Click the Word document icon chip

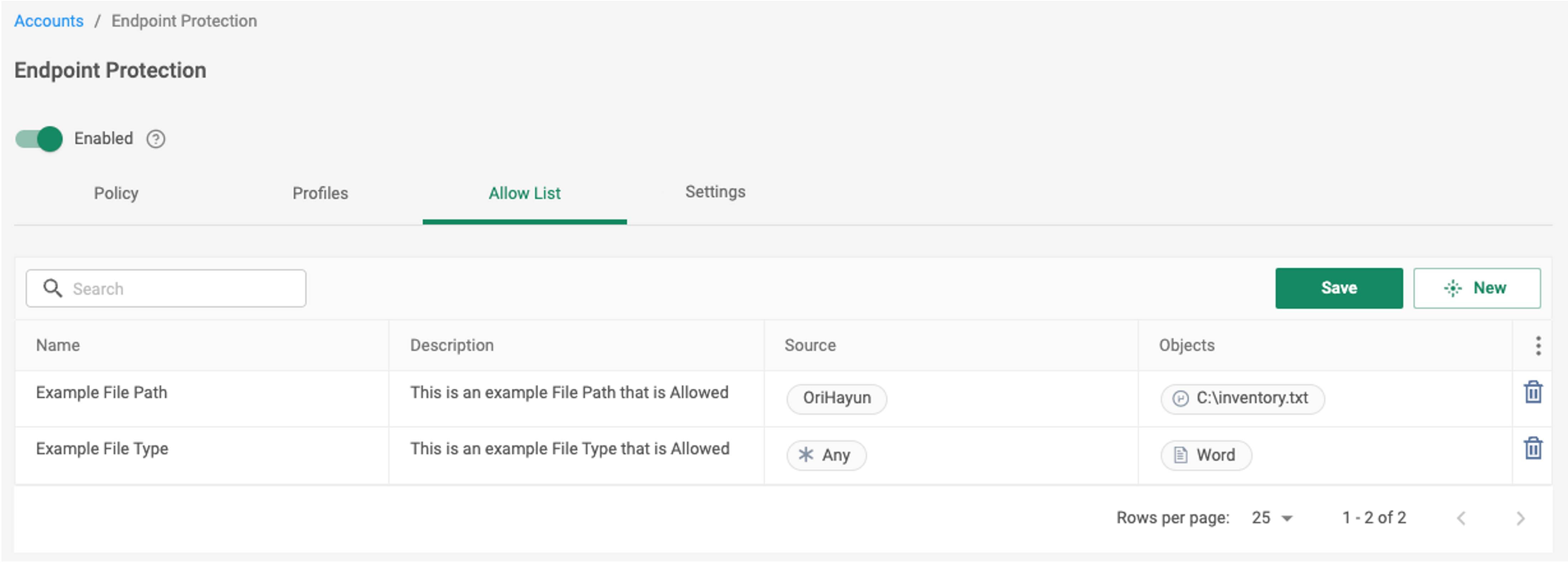coord(1206,455)
